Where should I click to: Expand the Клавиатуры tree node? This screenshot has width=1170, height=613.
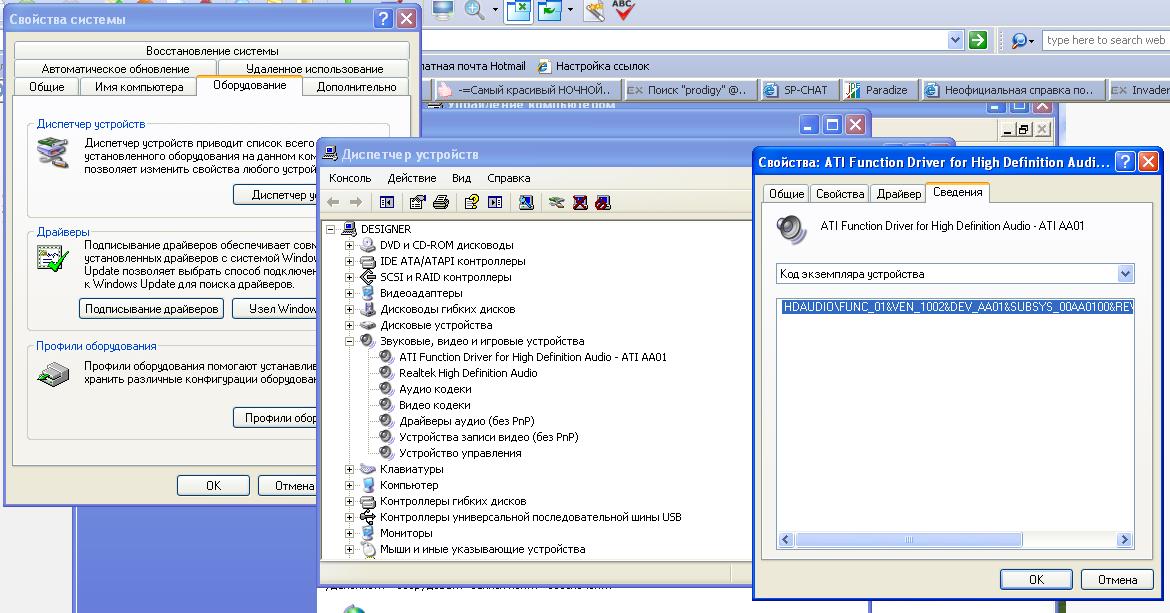pos(349,469)
